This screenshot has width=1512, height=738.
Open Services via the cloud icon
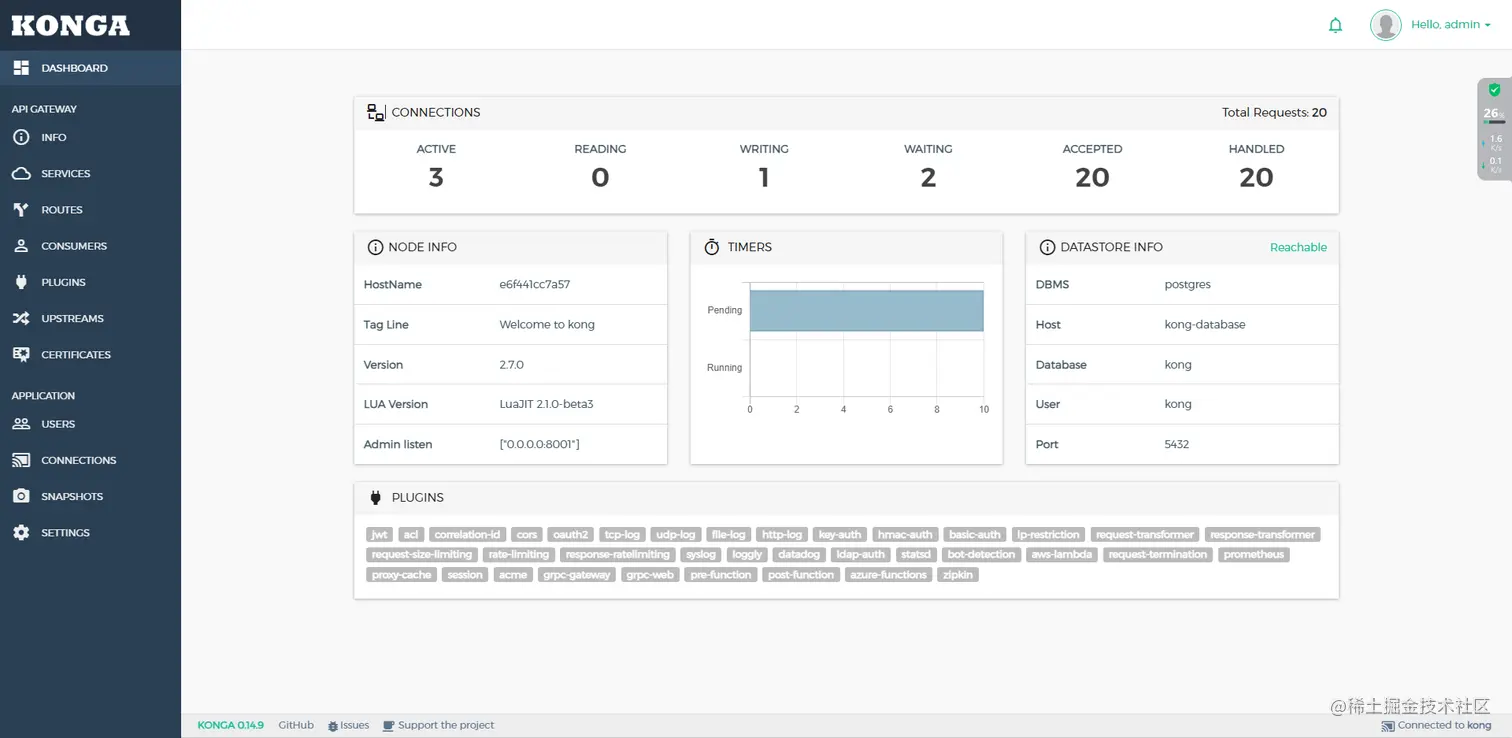pos(21,174)
